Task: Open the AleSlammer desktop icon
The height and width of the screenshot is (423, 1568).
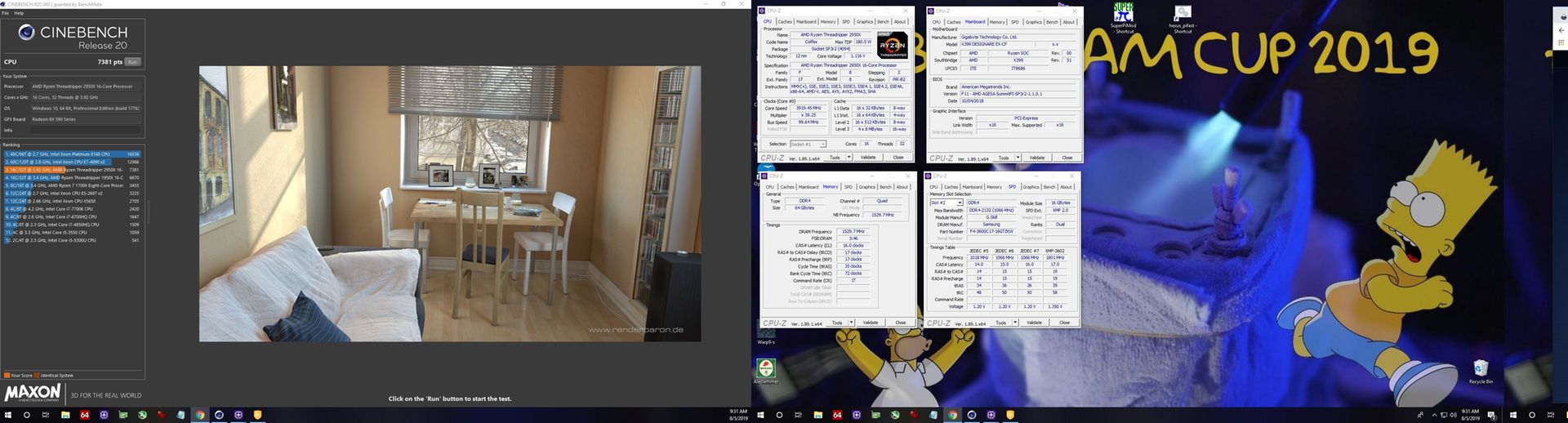Action: pyautogui.click(x=766, y=372)
